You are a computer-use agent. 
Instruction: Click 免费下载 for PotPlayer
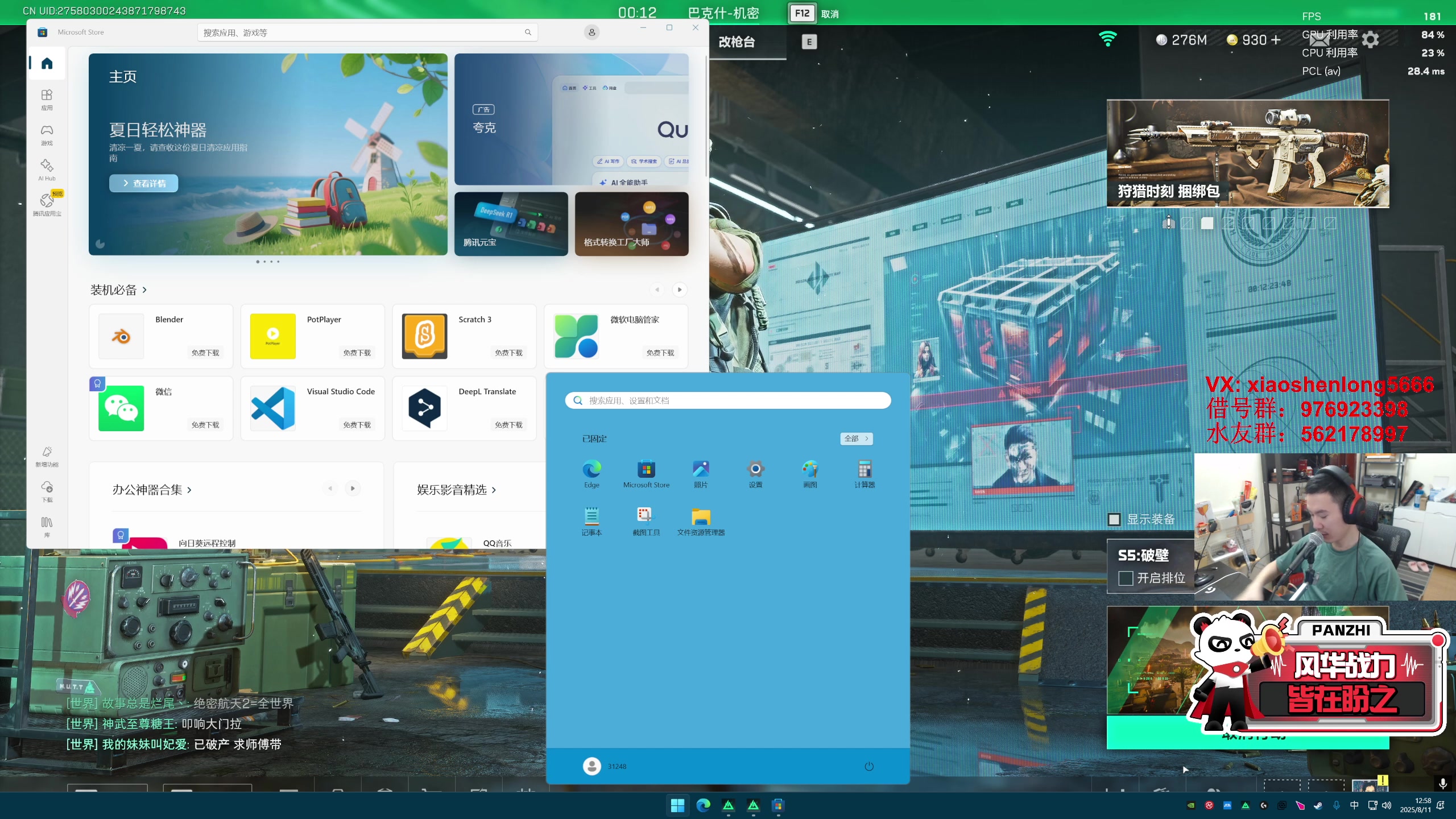tap(357, 353)
